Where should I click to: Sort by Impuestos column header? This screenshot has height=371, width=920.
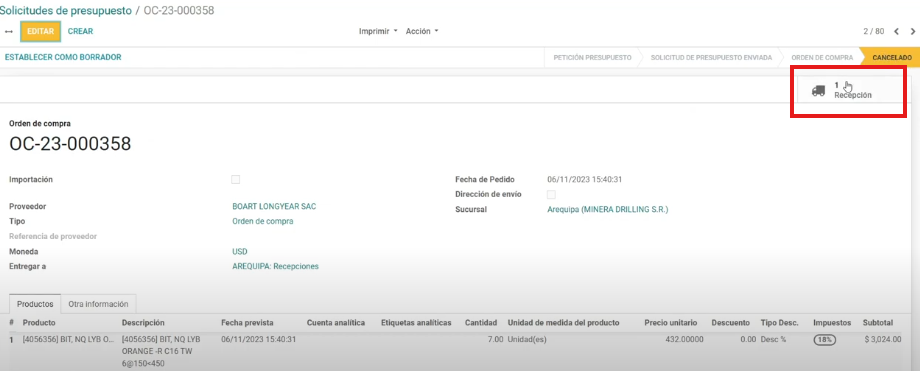point(832,323)
